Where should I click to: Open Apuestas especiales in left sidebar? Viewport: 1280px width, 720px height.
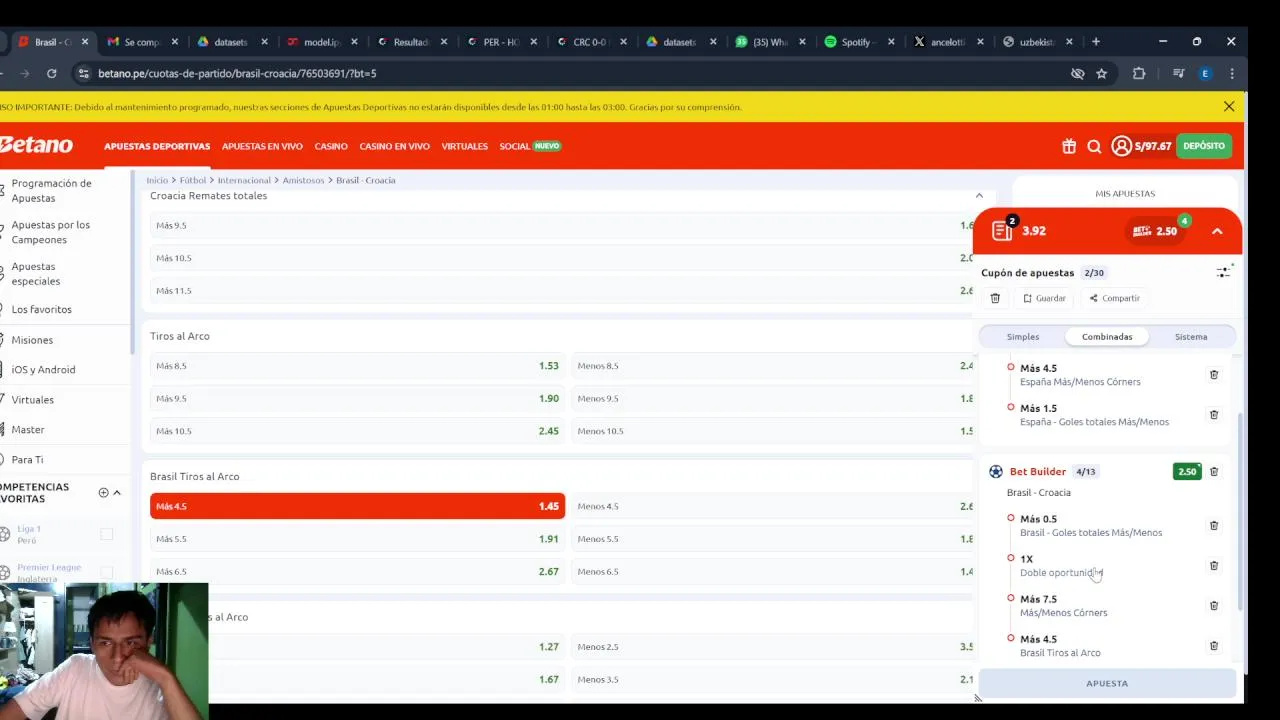pyautogui.click(x=36, y=274)
